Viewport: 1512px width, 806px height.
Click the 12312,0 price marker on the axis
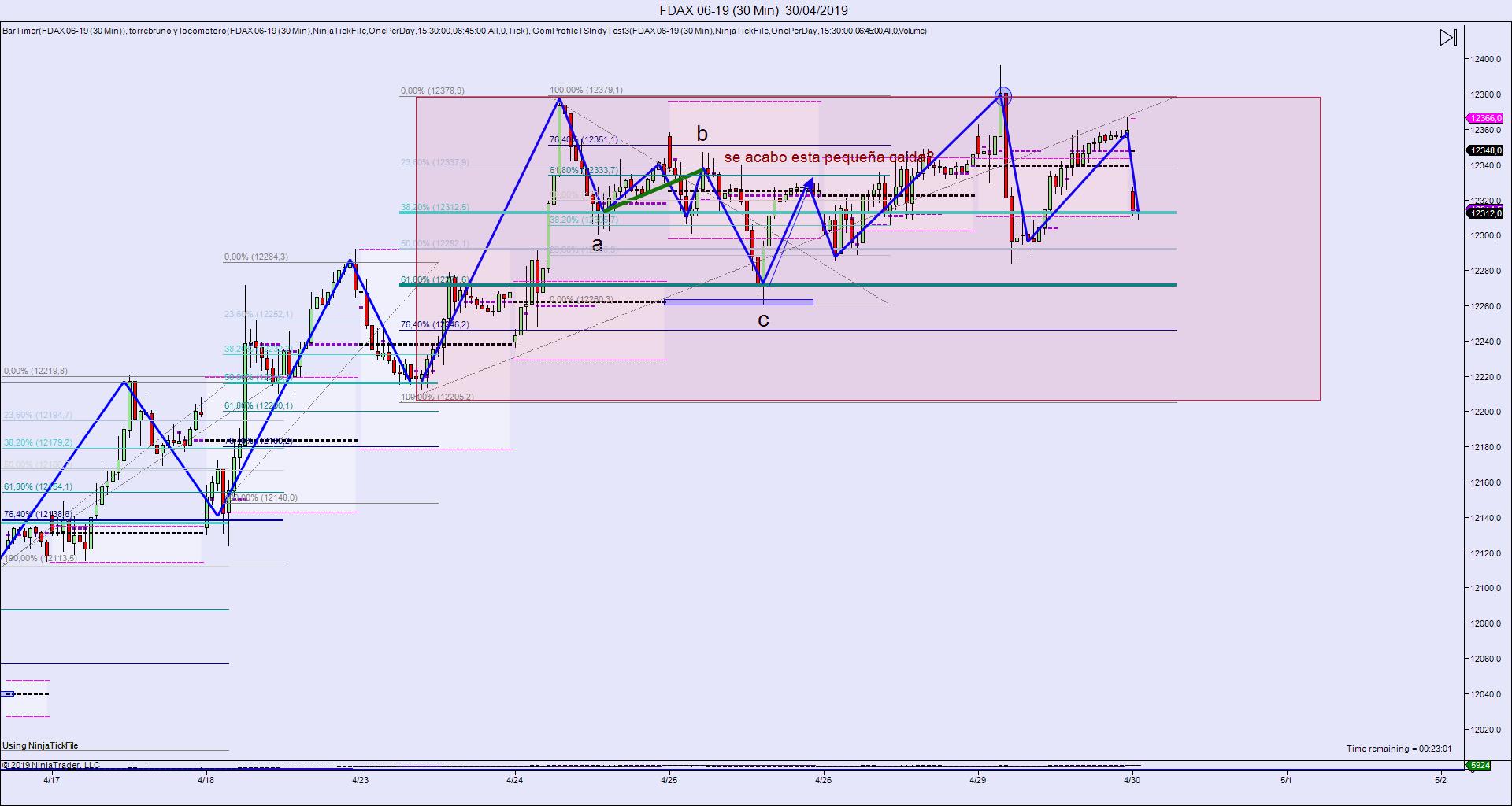(1484, 213)
